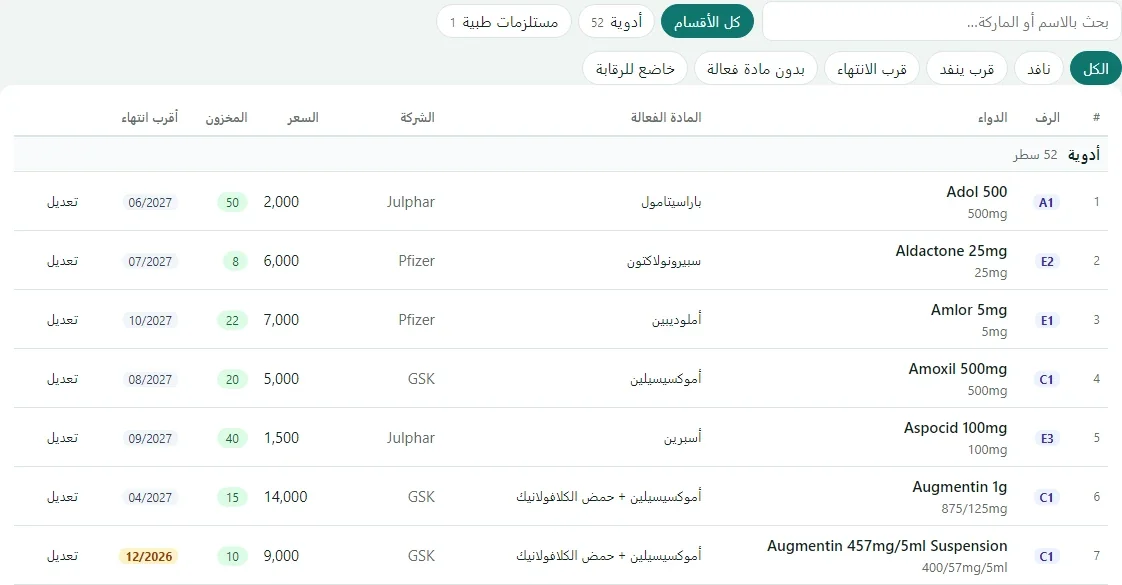Click the الرف column header
Image resolution: width=1122 pixels, height=585 pixels.
[x=1047, y=117]
